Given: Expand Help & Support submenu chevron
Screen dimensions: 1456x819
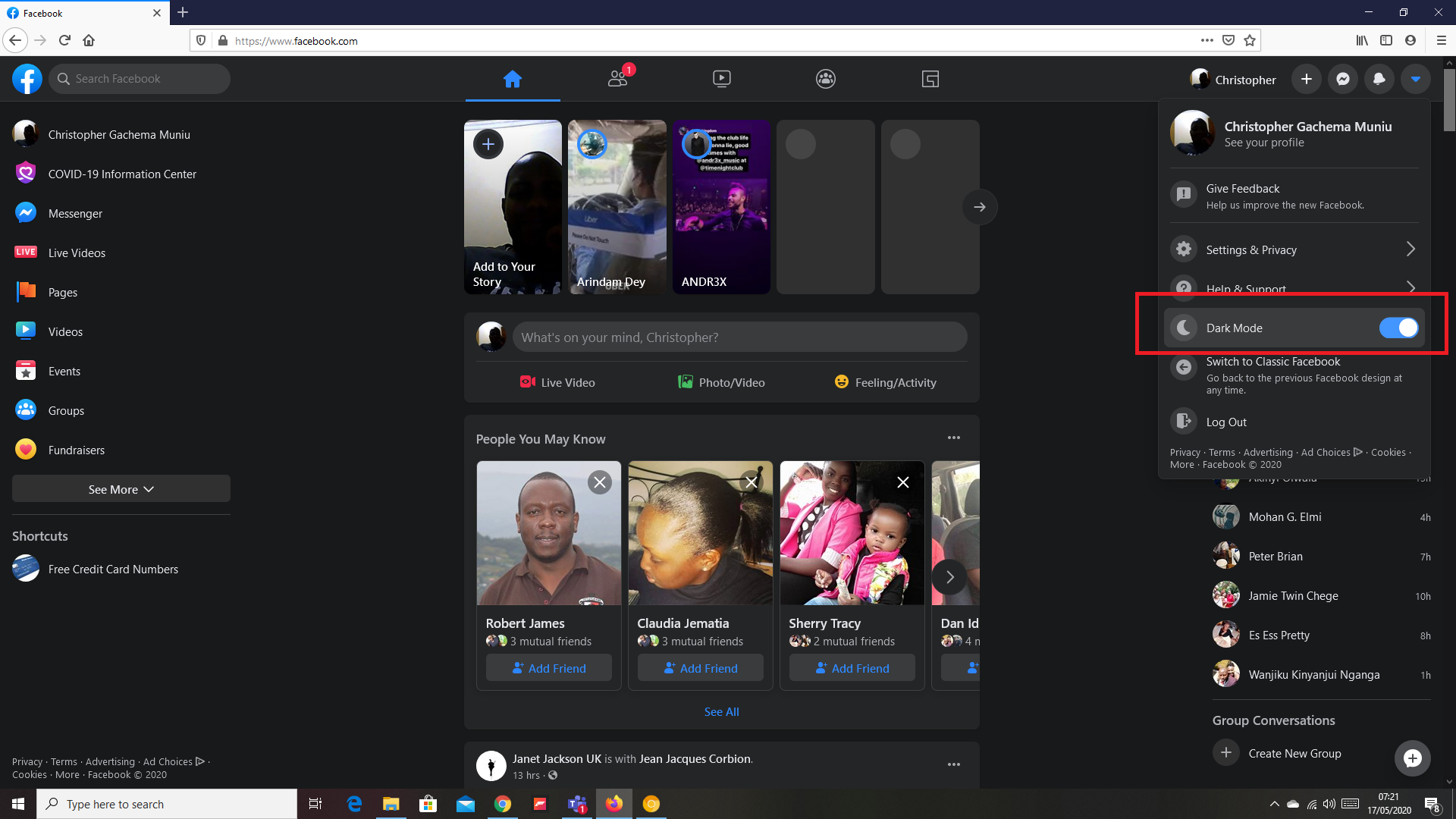Looking at the screenshot, I should tap(1410, 287).
